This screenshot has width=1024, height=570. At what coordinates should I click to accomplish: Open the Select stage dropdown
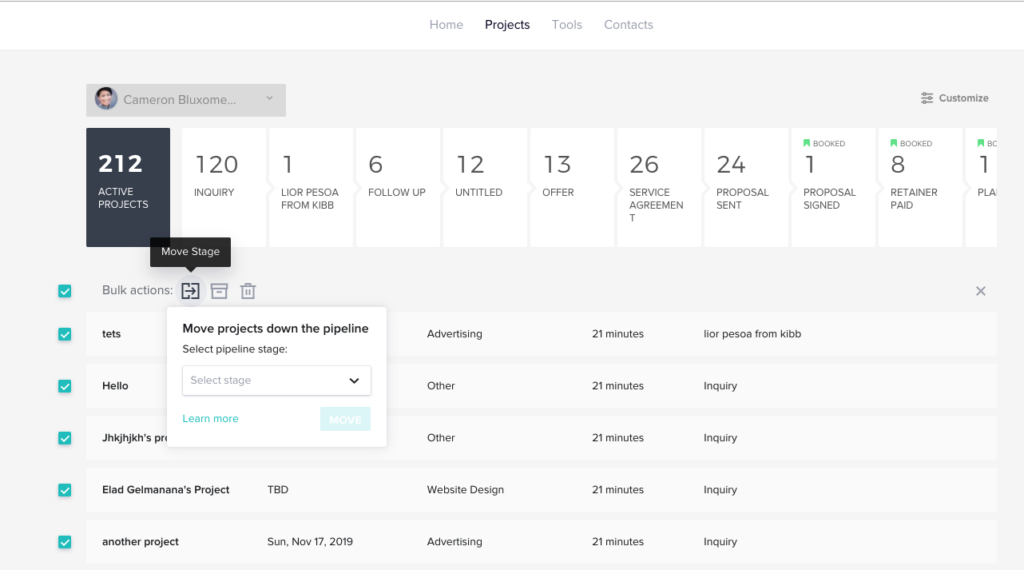tap(276, 380)
